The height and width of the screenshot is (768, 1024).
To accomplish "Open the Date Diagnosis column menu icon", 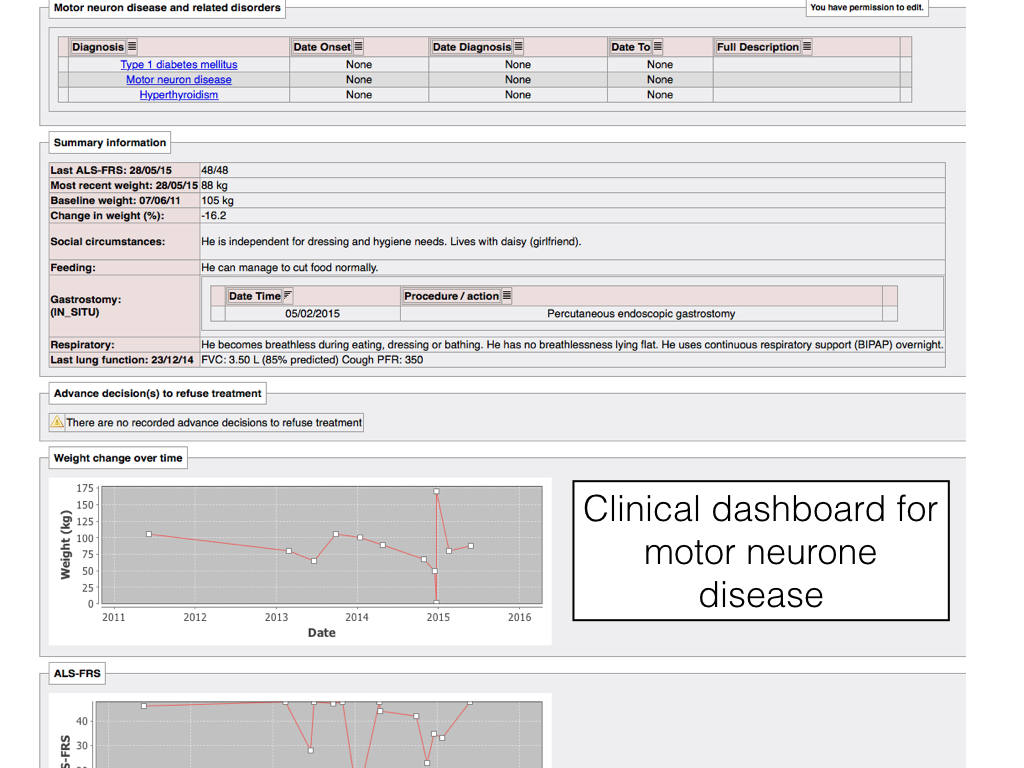I will click(519, 46).
